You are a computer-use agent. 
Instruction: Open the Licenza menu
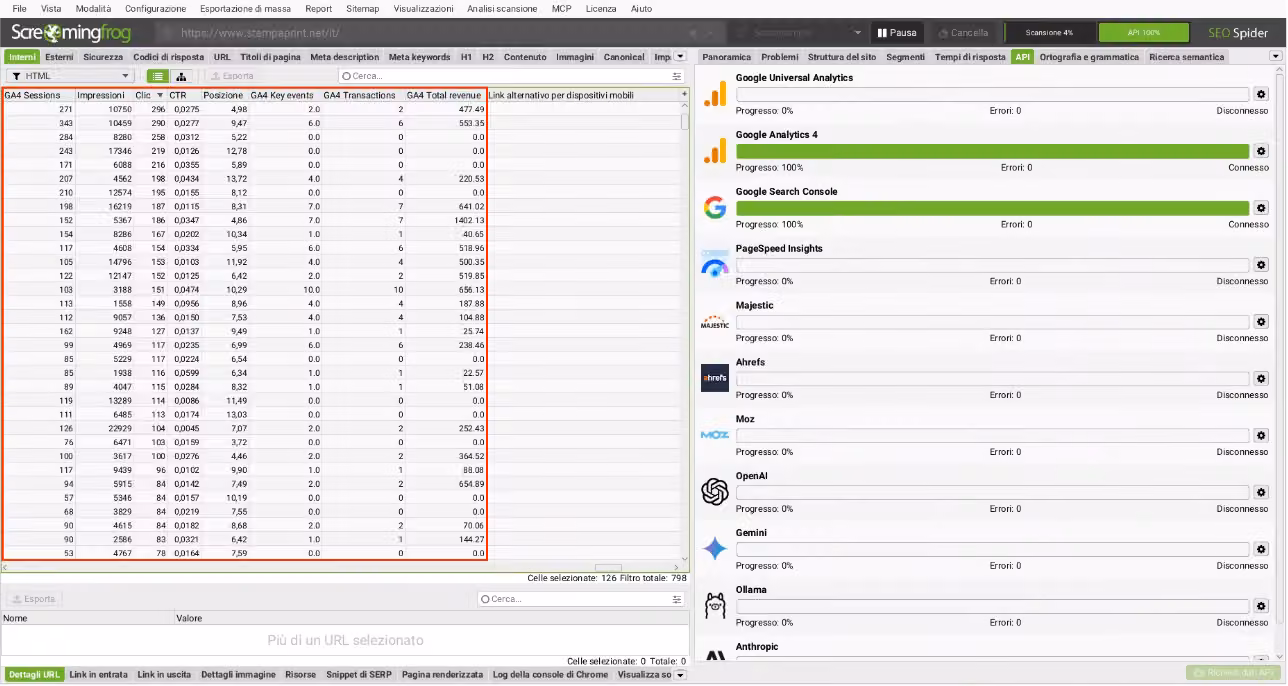pos(601,8)
